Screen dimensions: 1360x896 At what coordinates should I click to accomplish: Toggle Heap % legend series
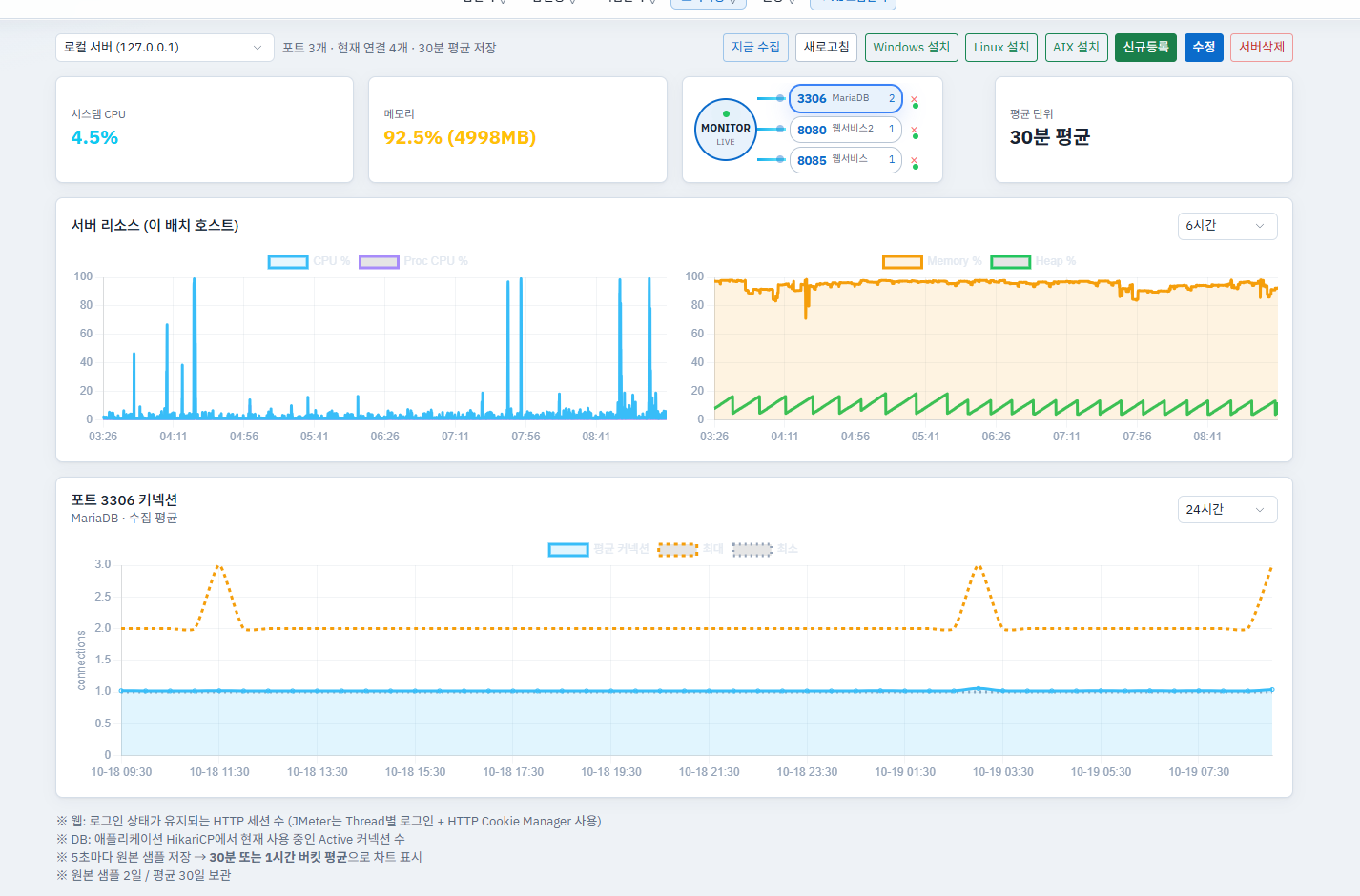tap(1033, 261)
